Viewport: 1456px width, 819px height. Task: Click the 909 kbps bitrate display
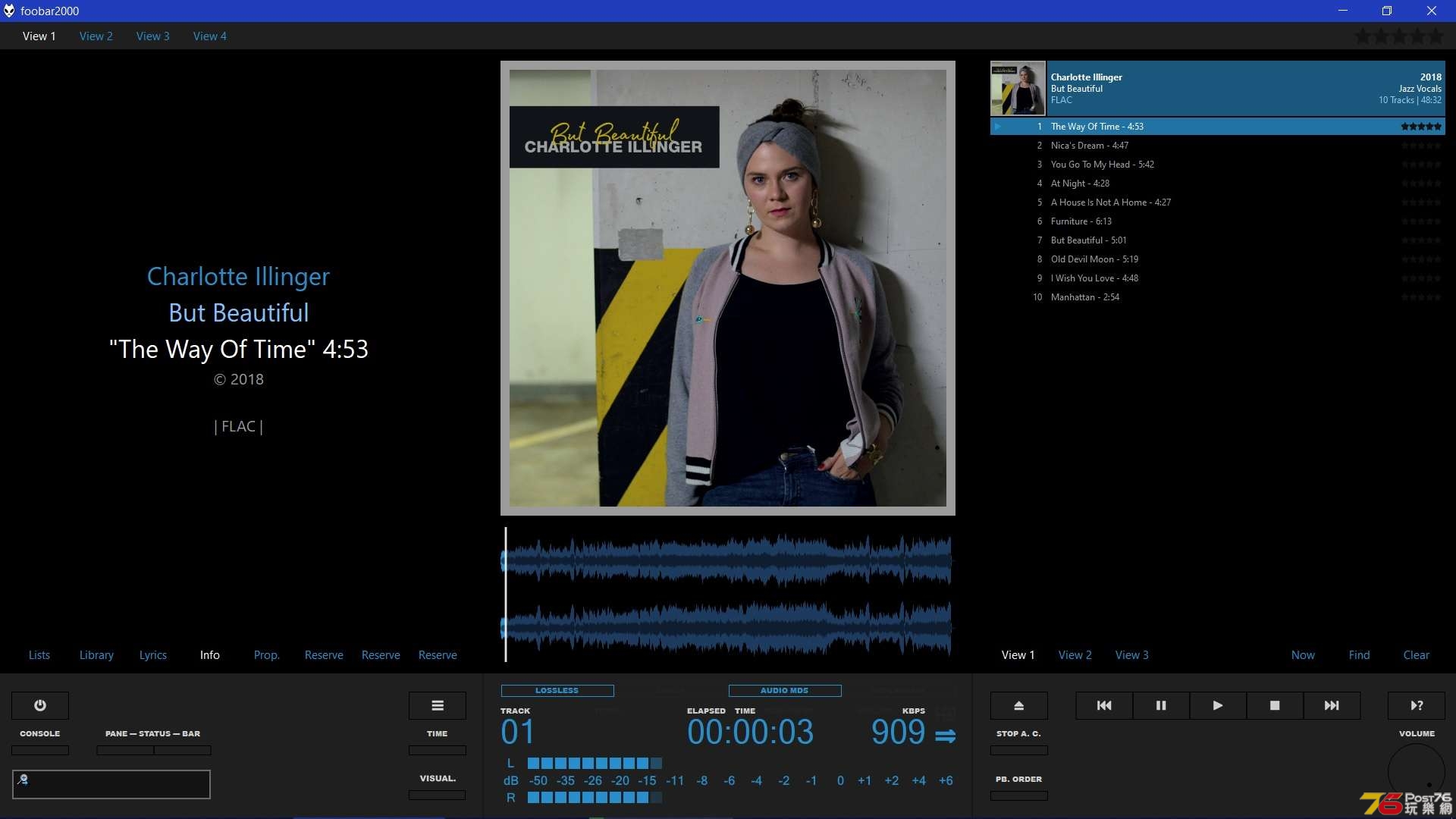coord(898,733)
